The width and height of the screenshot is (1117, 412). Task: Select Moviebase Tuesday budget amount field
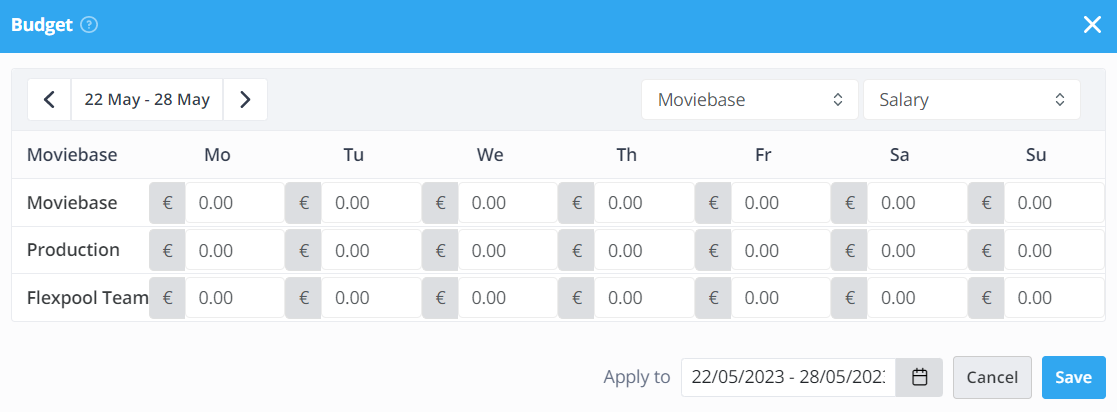[x=371, y=203]
